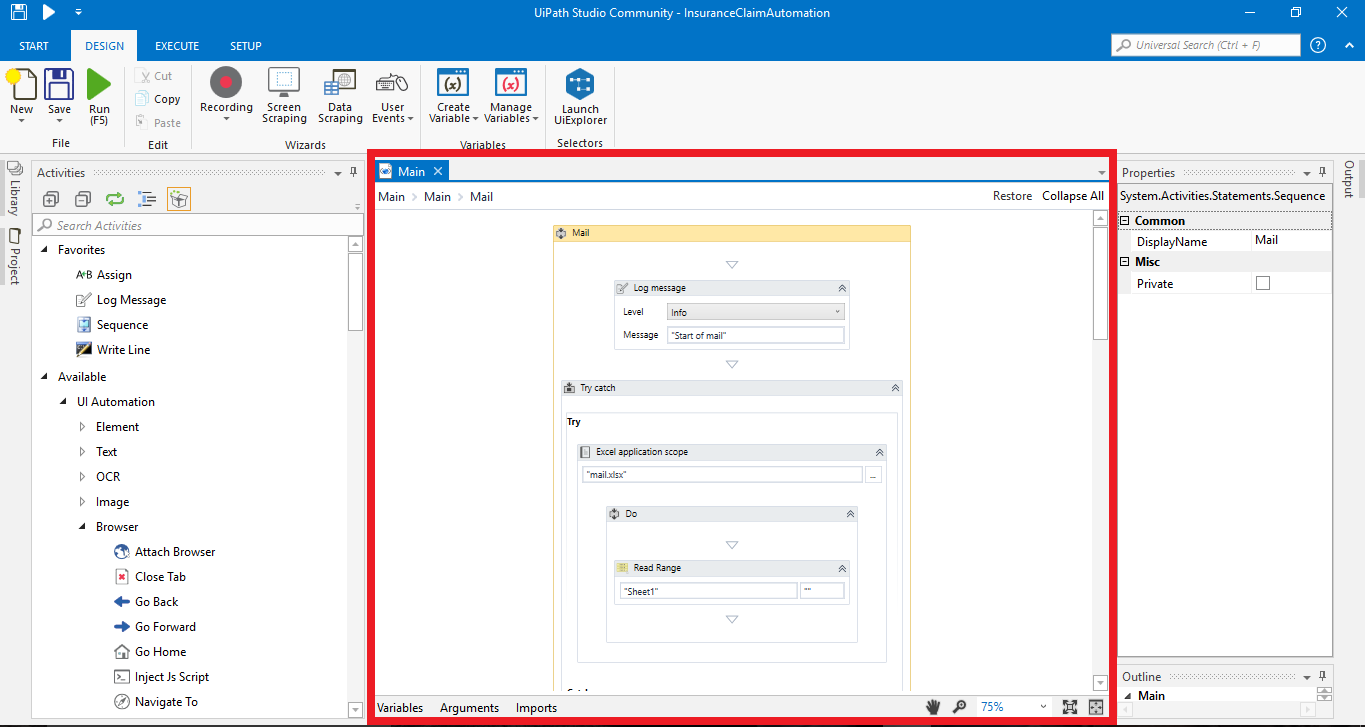Open the zoom 75% dropdown
The image size is (1365, 727).
(1045, 707)
